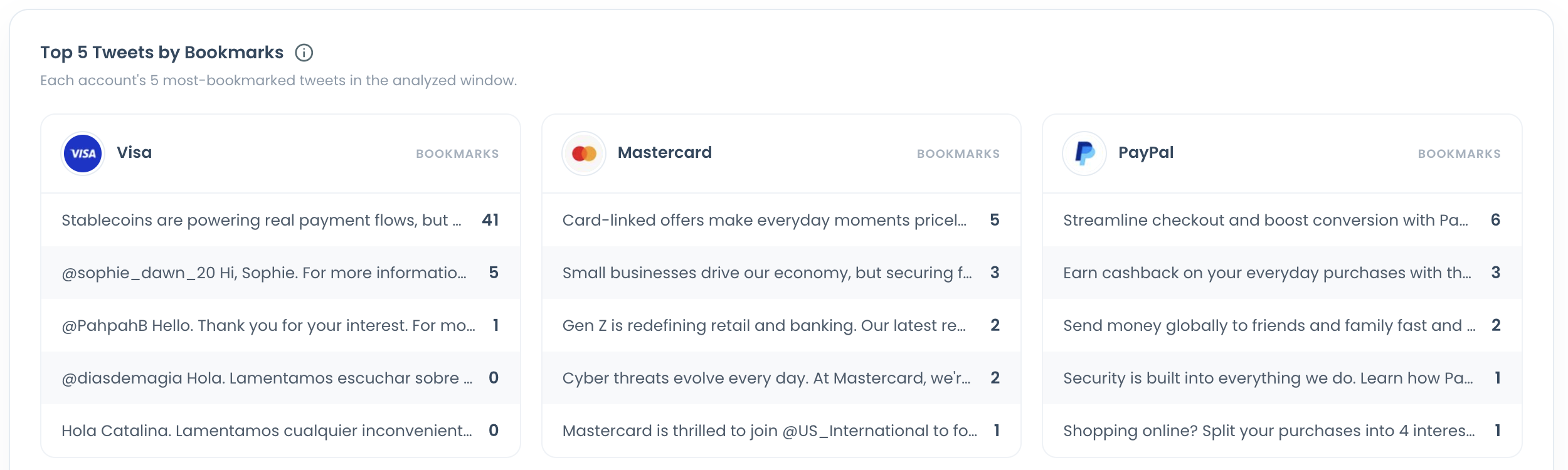Select the @diasdemagia Hola tweet row

click(x=280, y=378)
